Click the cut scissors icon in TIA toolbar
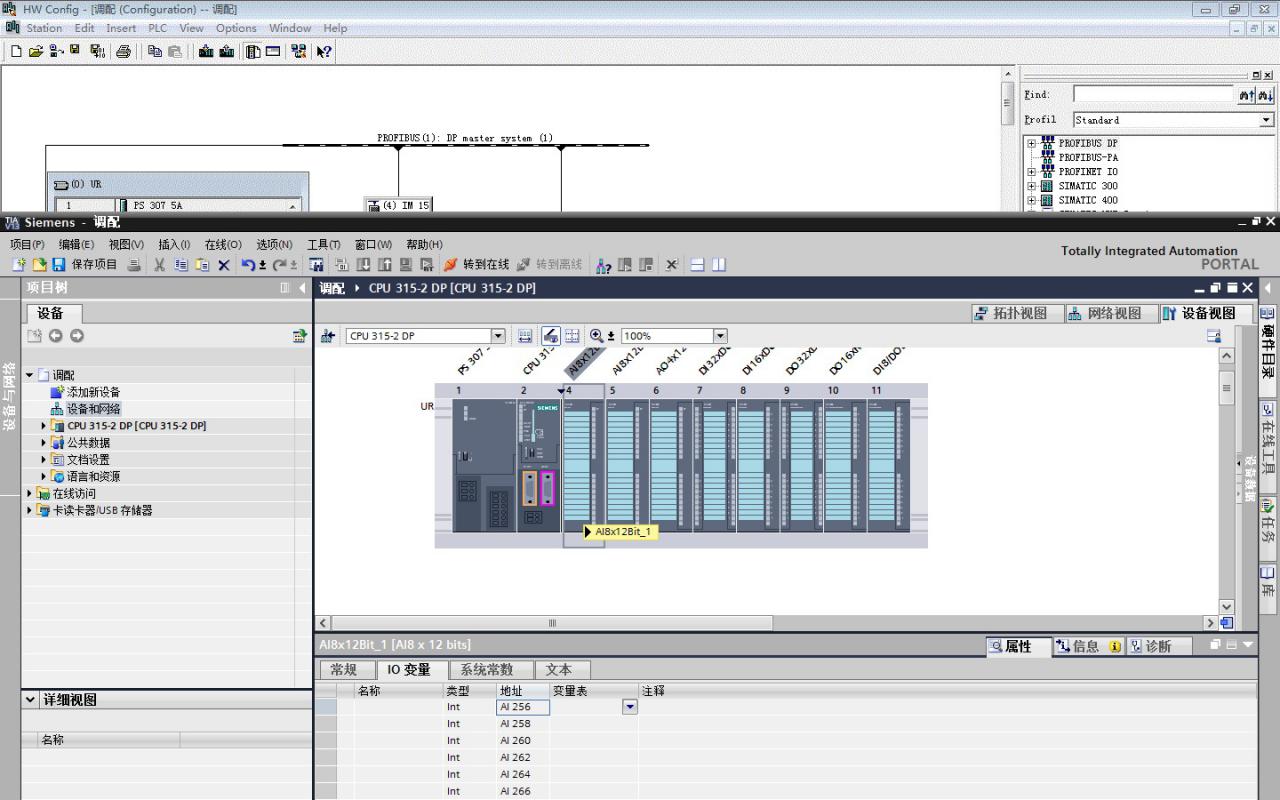The height and width of the screenshot is (800, 1280). tap(160, 265)
